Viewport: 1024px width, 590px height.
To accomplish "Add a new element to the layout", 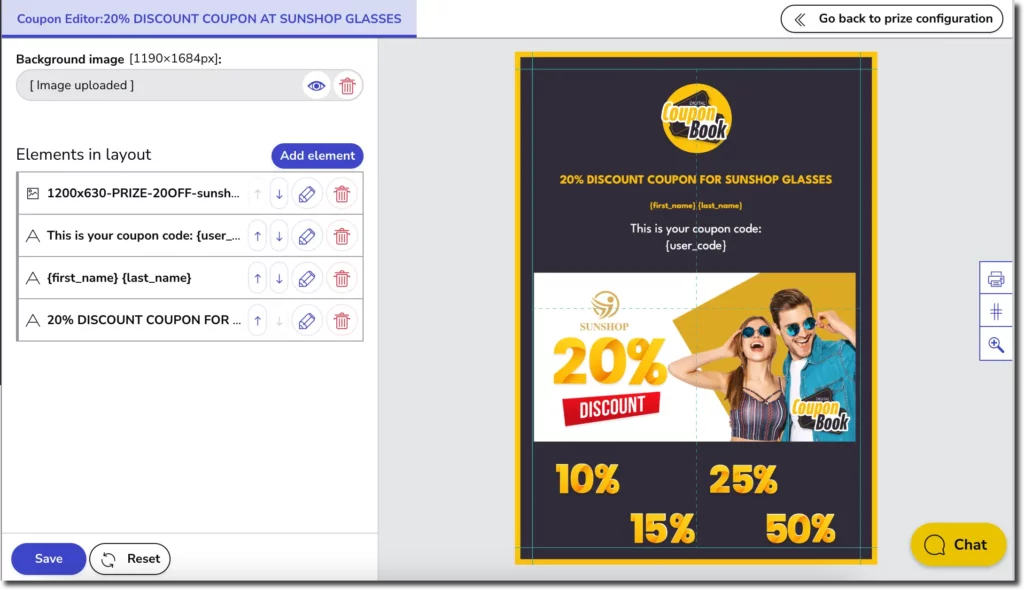I will click(x=317, y=155).
